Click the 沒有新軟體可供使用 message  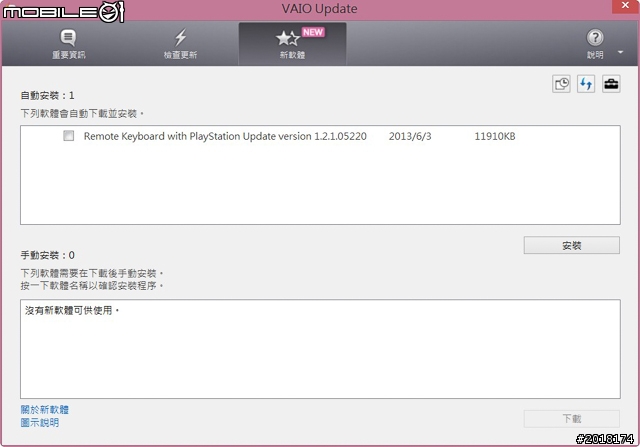(72, 311)
